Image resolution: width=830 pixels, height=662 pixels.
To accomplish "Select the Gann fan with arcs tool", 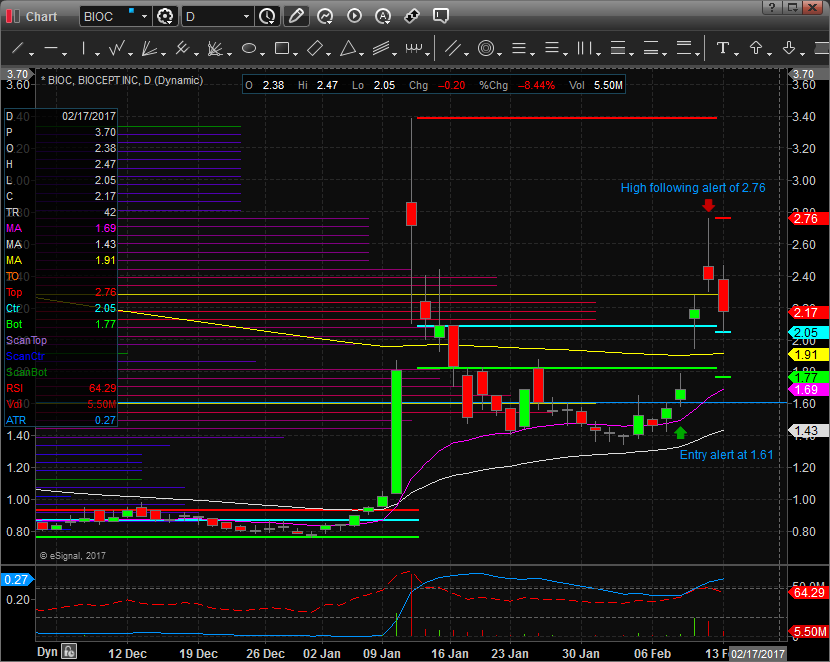I will (x=215, y=49).
